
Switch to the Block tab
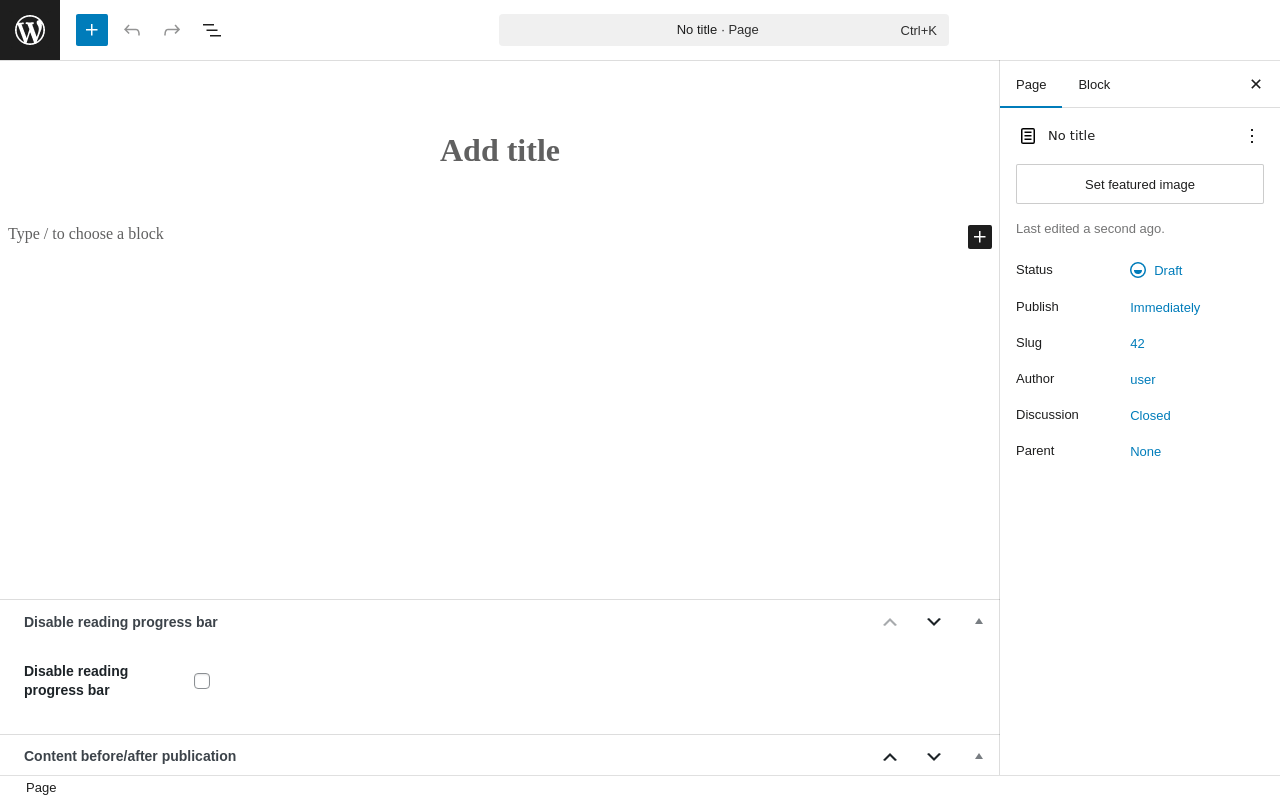(1094, 85)
